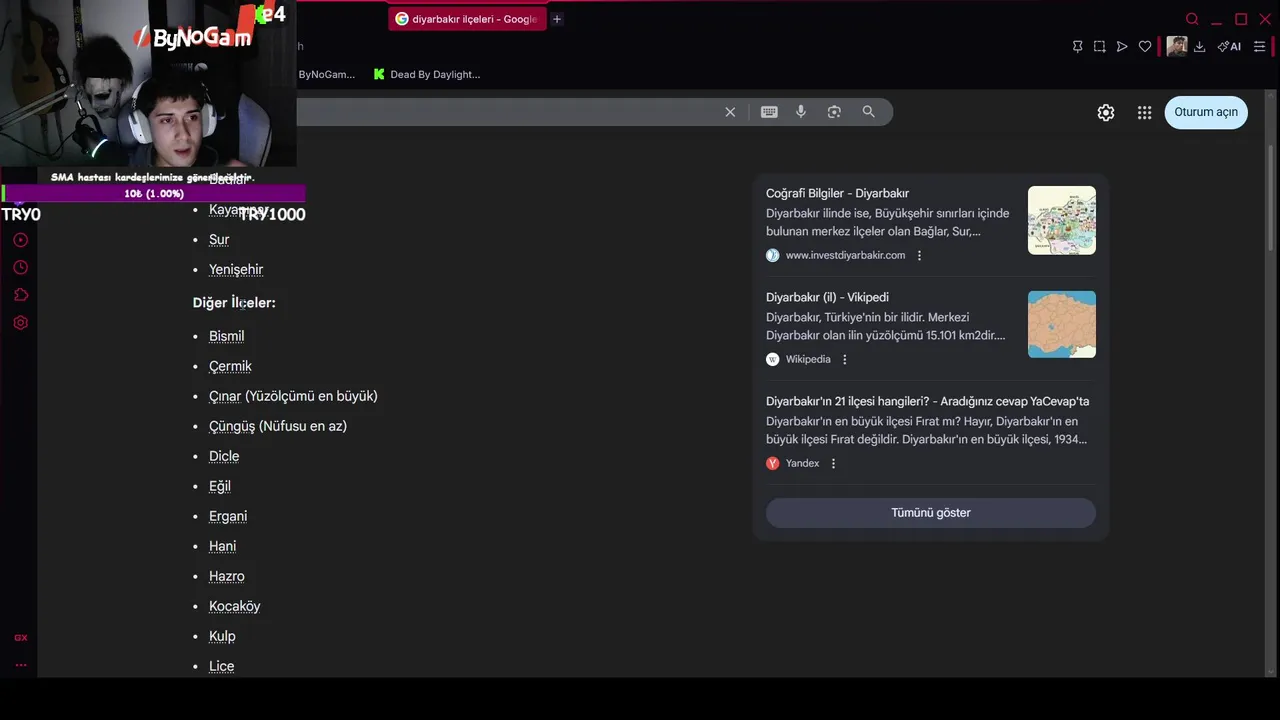Click the Oturum açın sign-in button

(x=1206, y=112)
